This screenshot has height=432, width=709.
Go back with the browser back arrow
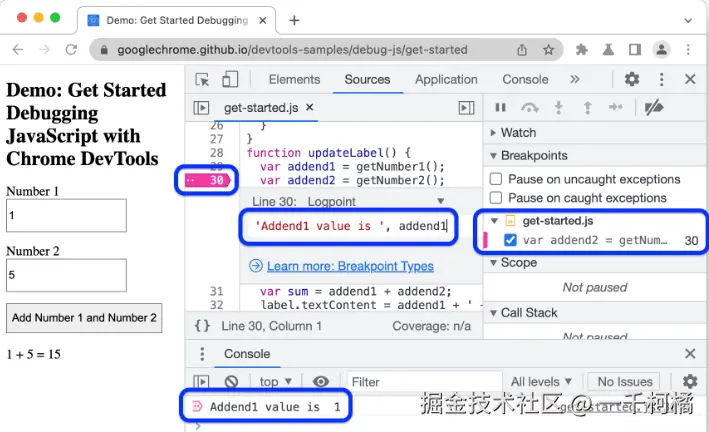point(18,49)
